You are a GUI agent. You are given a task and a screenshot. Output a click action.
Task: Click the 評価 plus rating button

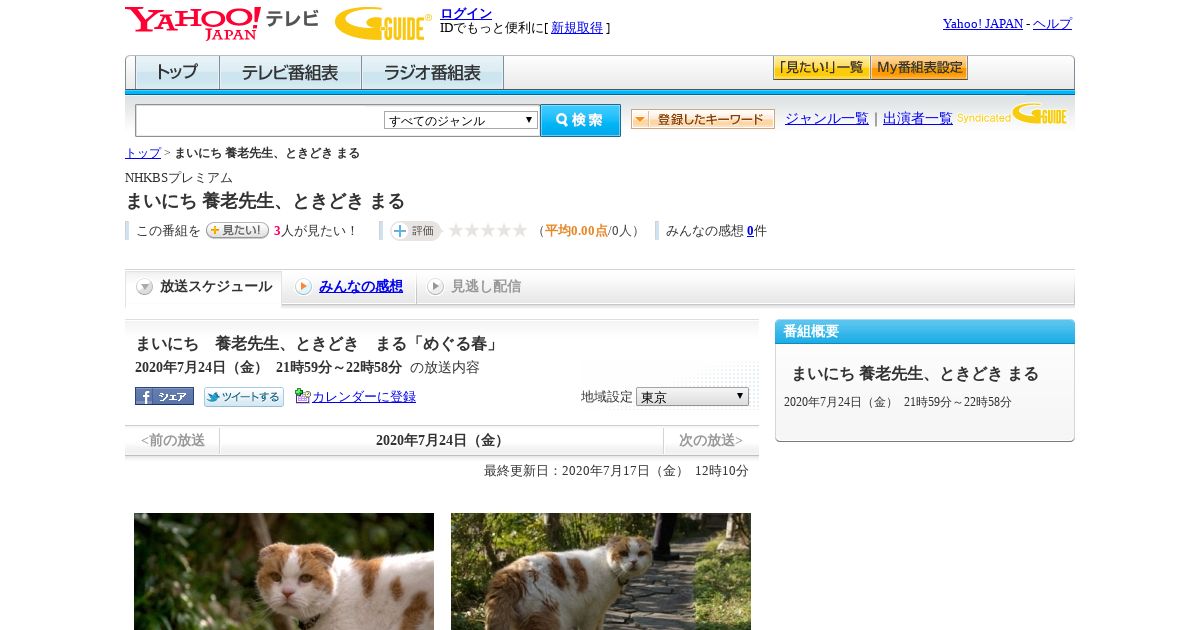[x=415, y=231]
